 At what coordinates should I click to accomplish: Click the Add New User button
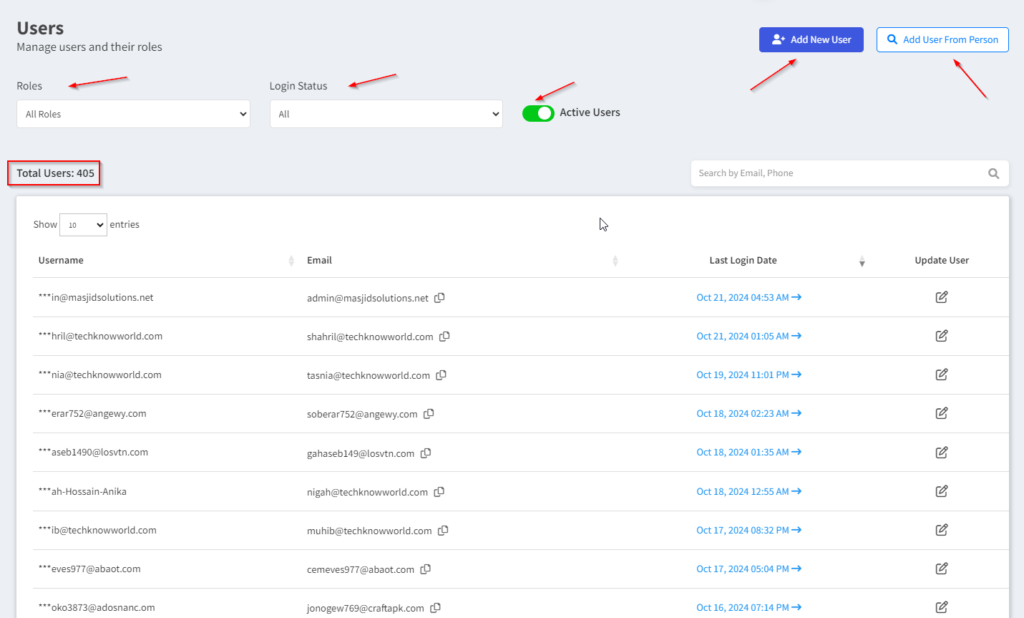(x=810, y=40)
